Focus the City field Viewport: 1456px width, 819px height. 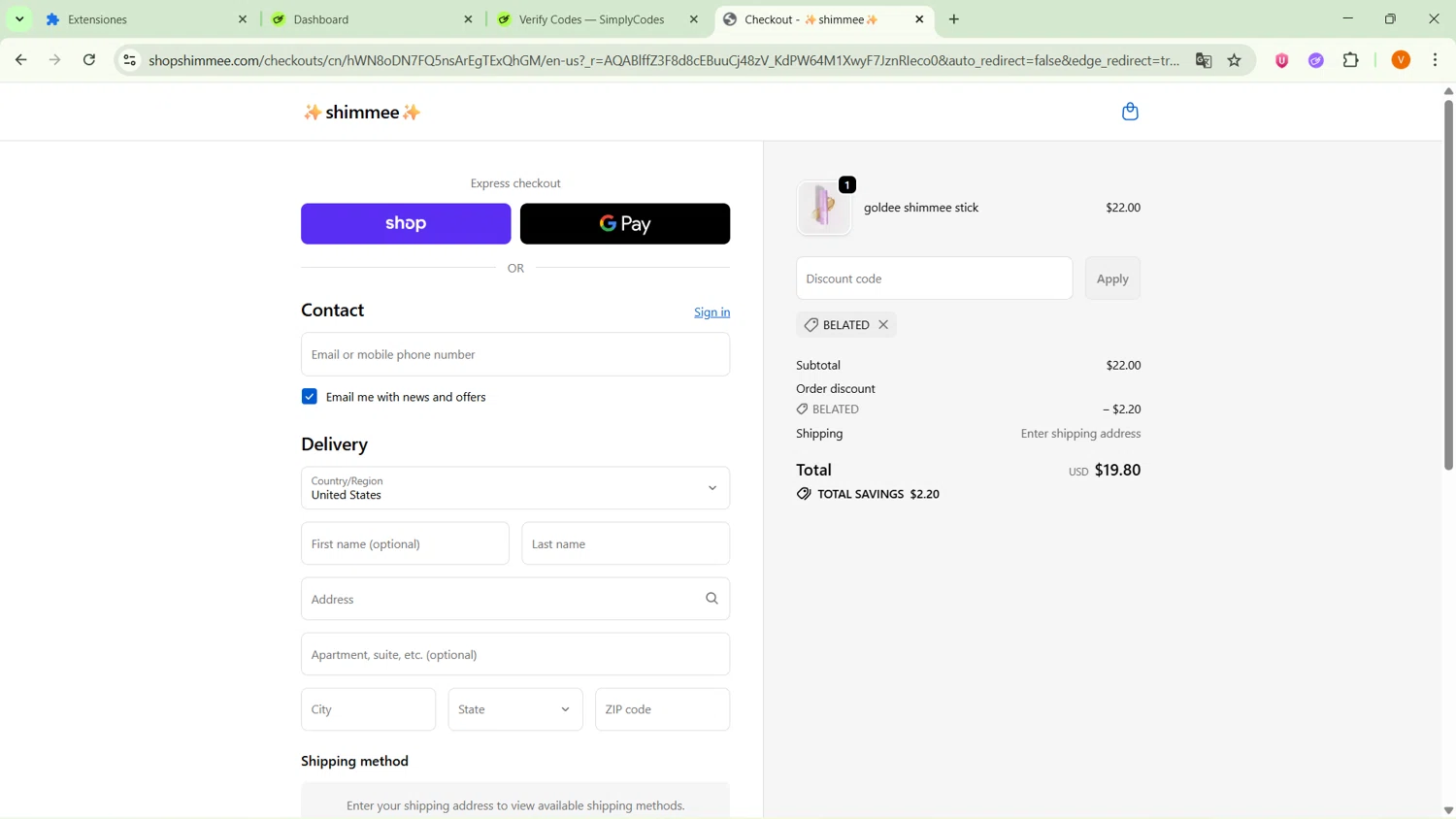[x=368, y=709]
